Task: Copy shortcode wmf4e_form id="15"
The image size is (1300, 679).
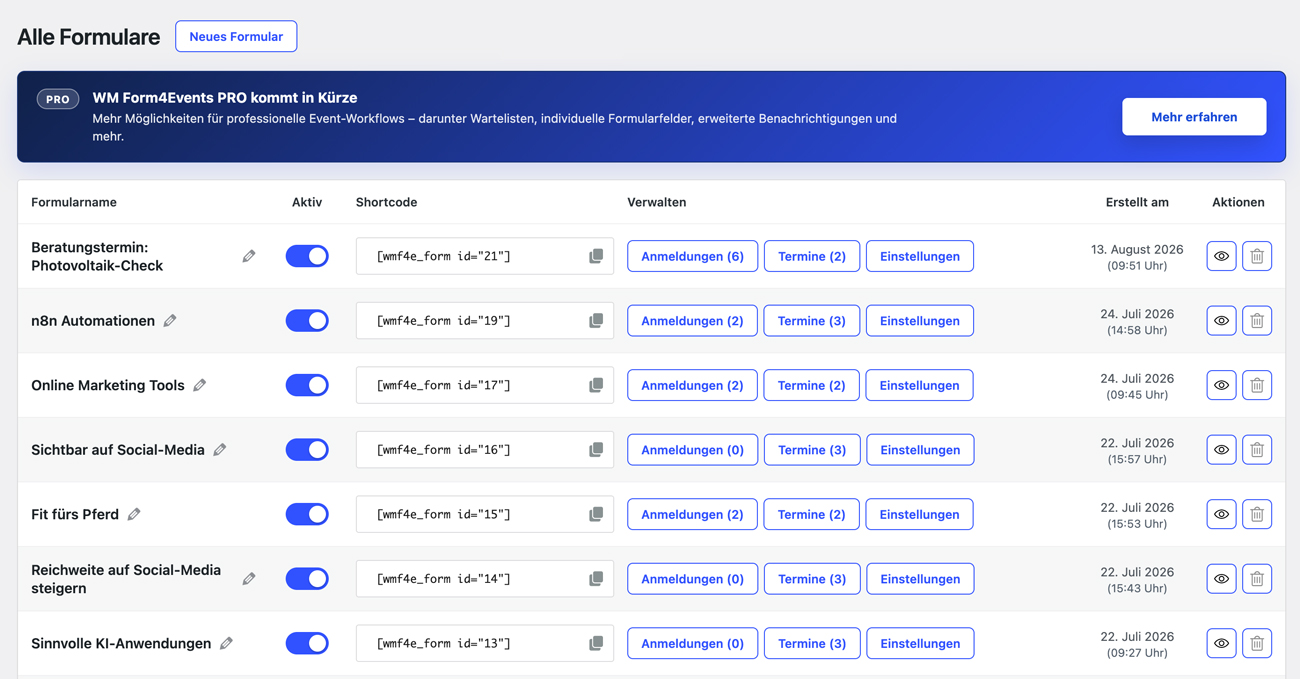Action: (596, 514)
